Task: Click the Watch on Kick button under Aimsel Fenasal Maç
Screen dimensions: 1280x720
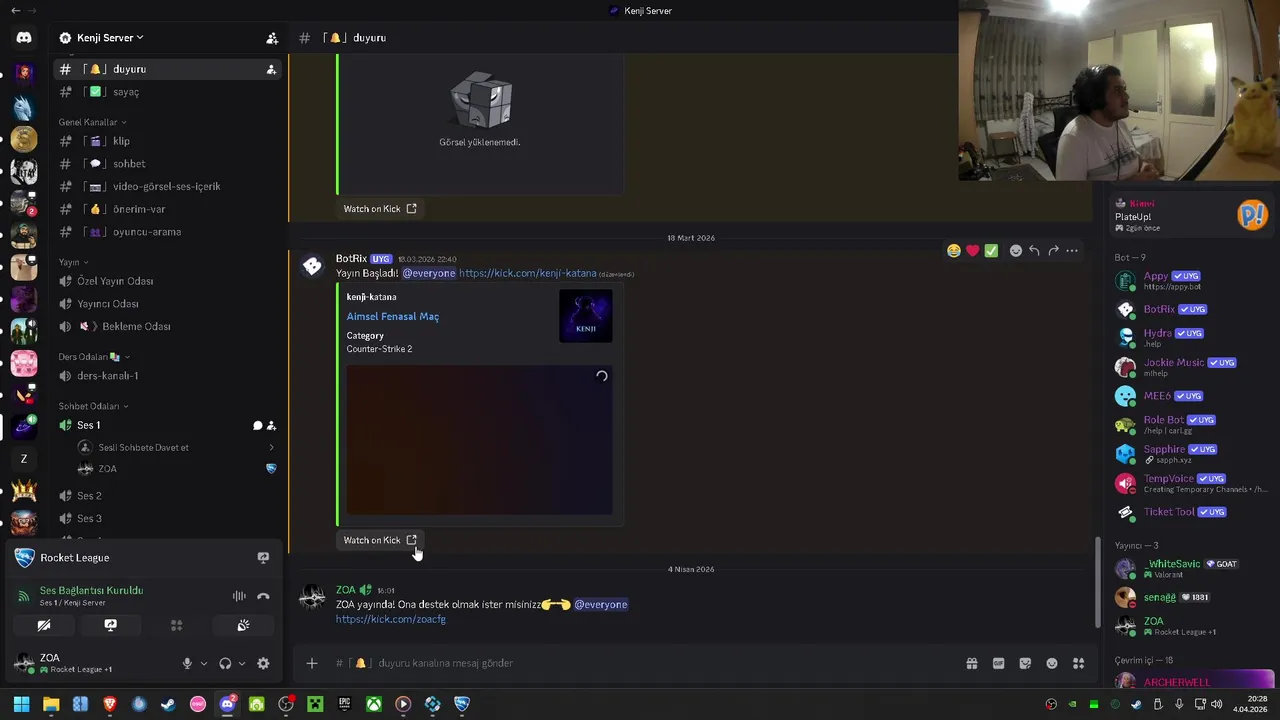Action: [380, 540]
